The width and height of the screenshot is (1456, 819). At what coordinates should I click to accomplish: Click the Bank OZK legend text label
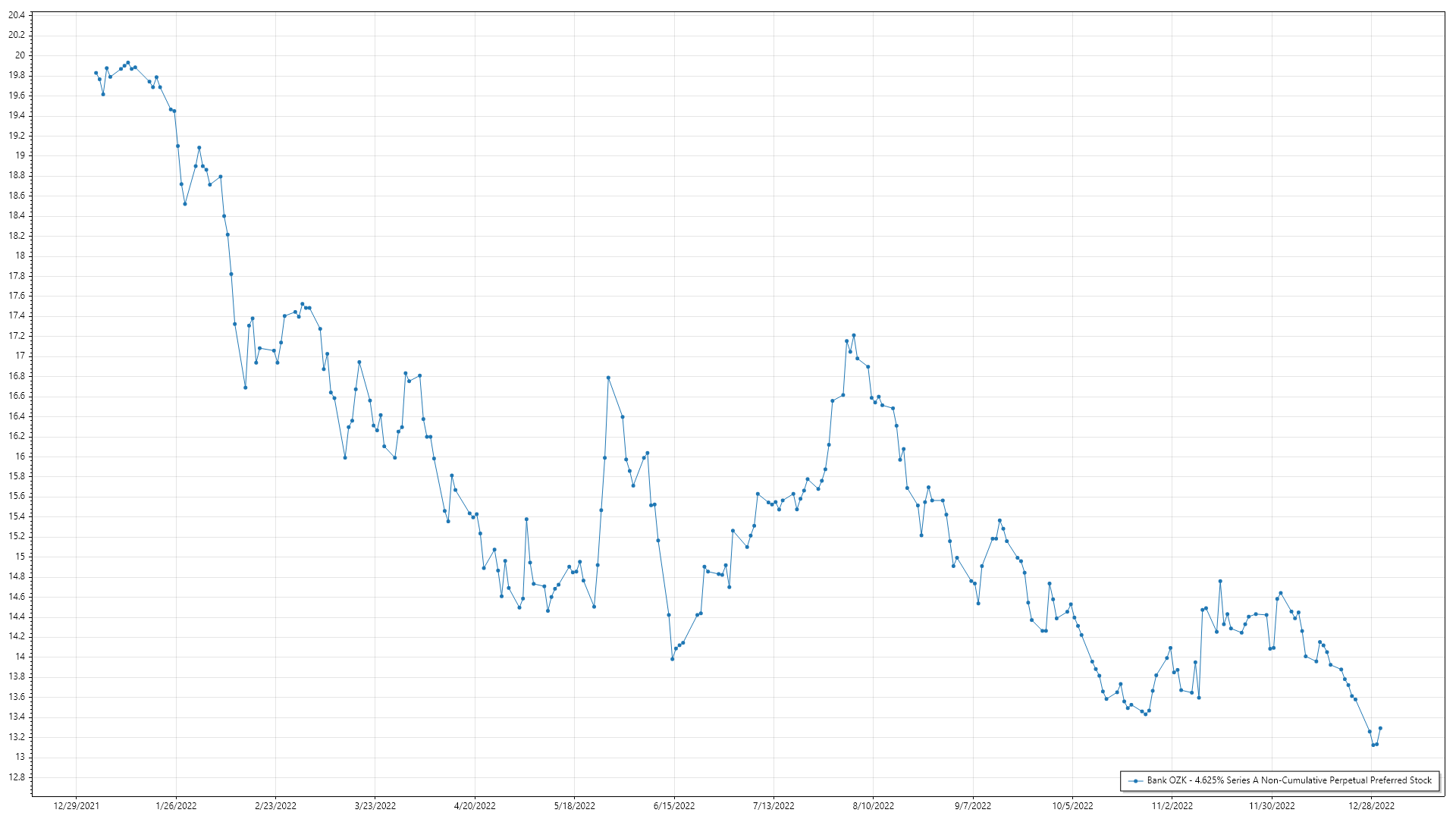(1288, 780)
